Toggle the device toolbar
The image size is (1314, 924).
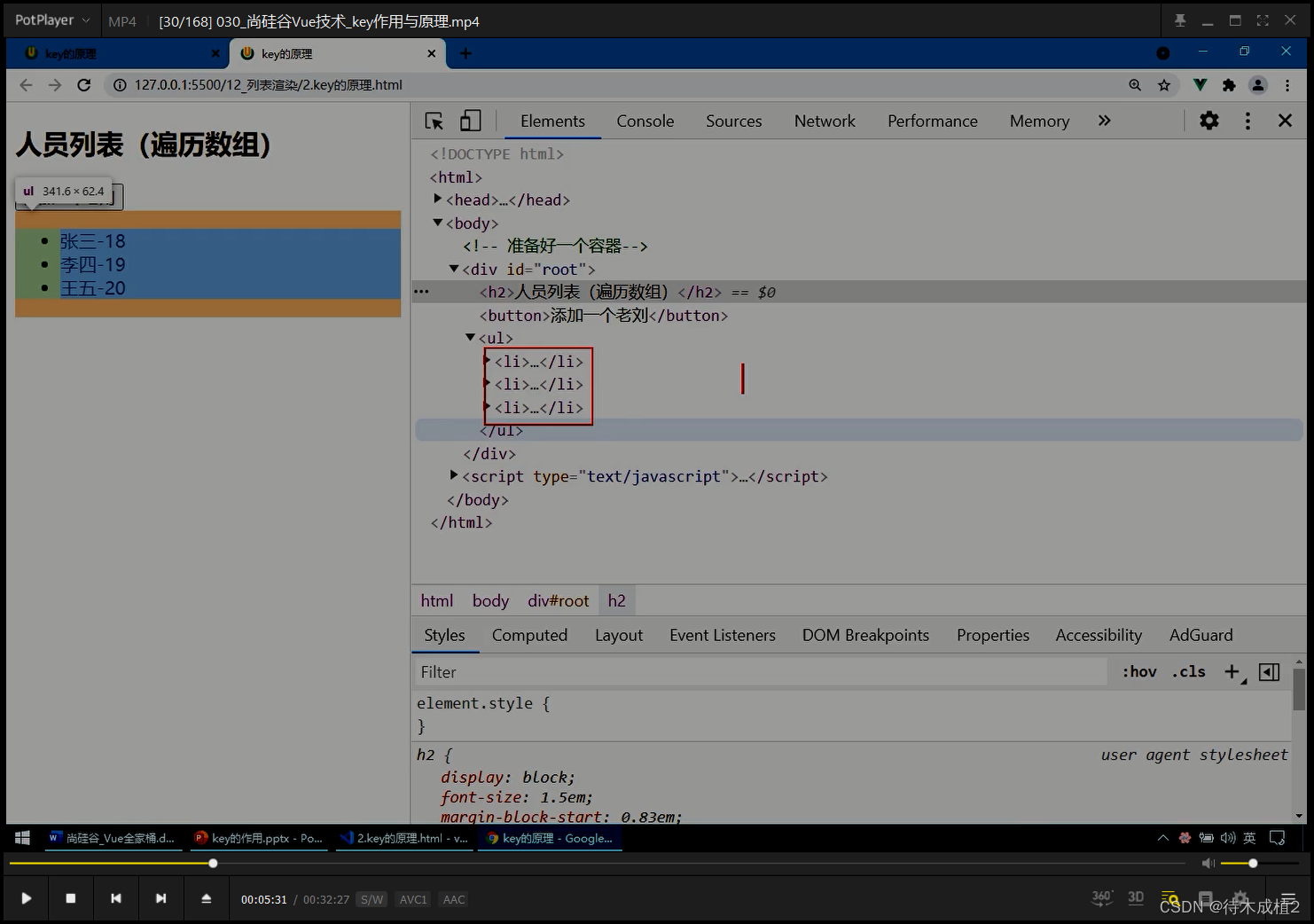click(471, 121)
